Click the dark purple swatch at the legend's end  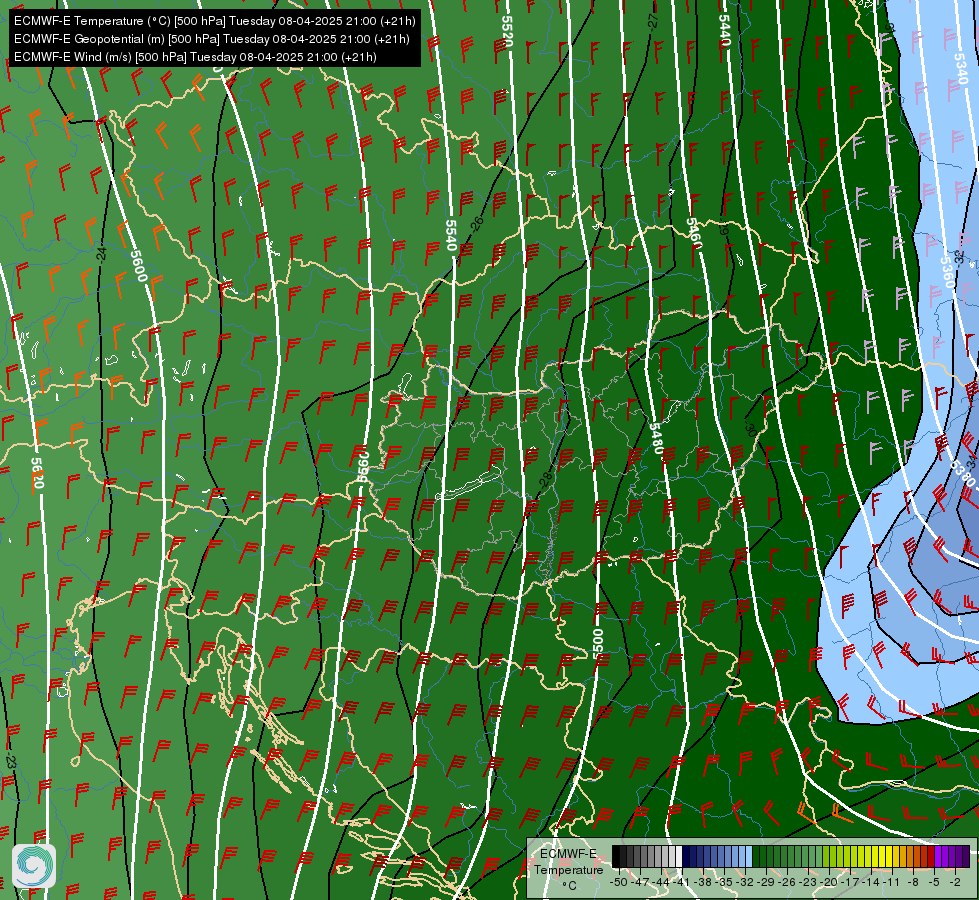[x=966, y=856]
